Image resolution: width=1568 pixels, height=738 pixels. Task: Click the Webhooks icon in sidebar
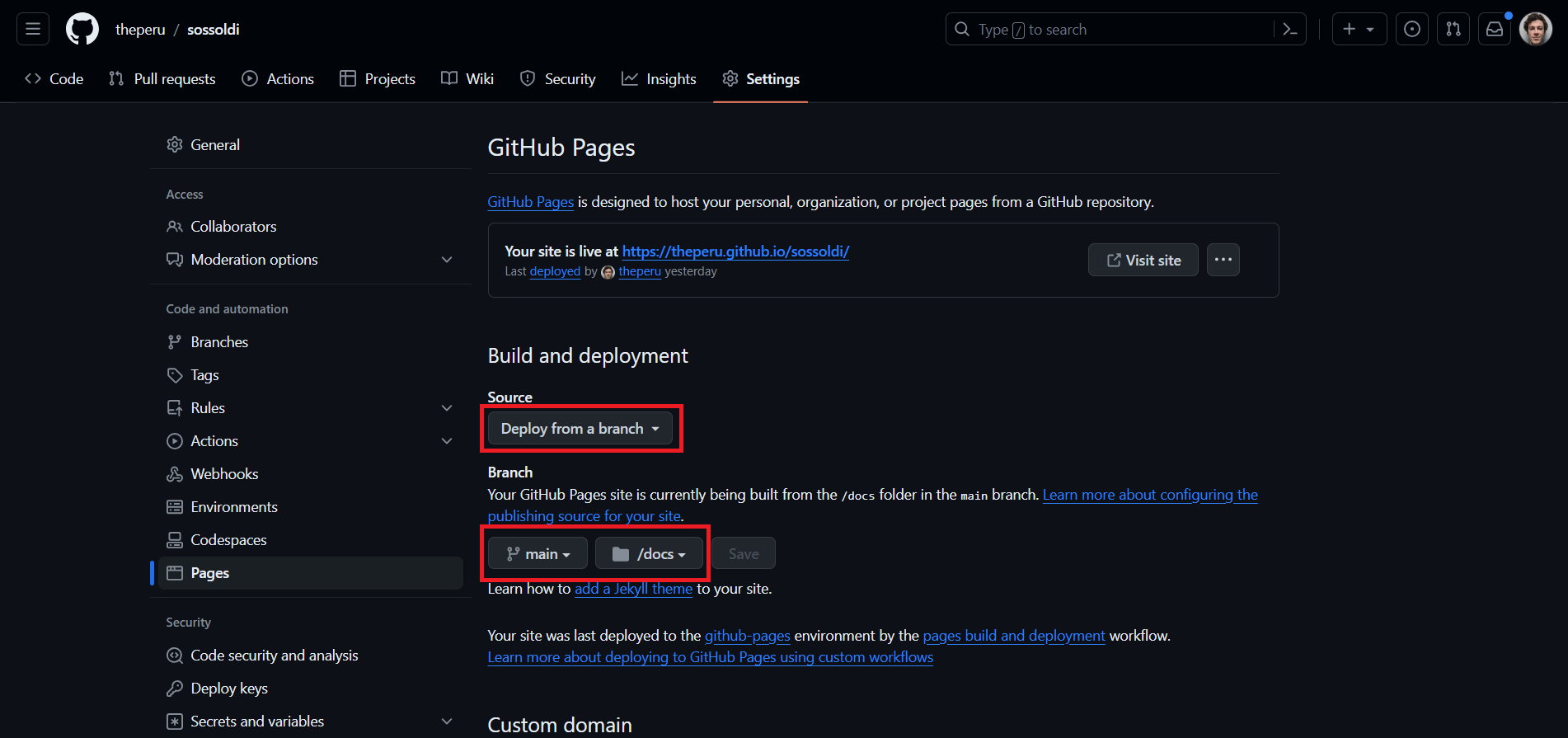point(175,473)
